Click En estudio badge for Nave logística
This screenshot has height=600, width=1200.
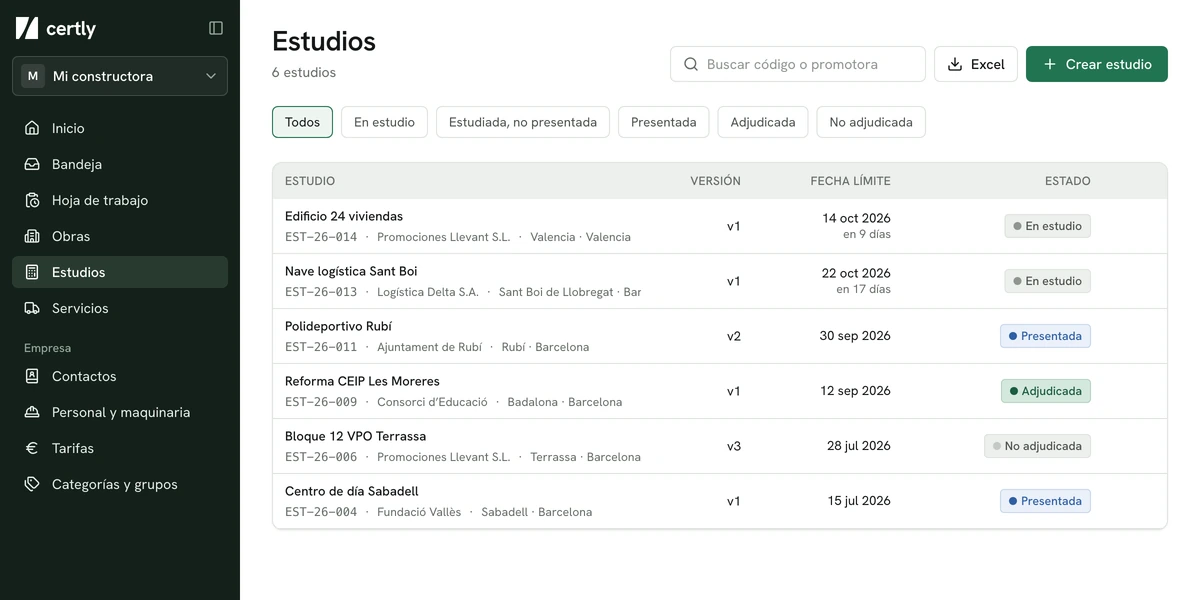(x=1047, y=281)
